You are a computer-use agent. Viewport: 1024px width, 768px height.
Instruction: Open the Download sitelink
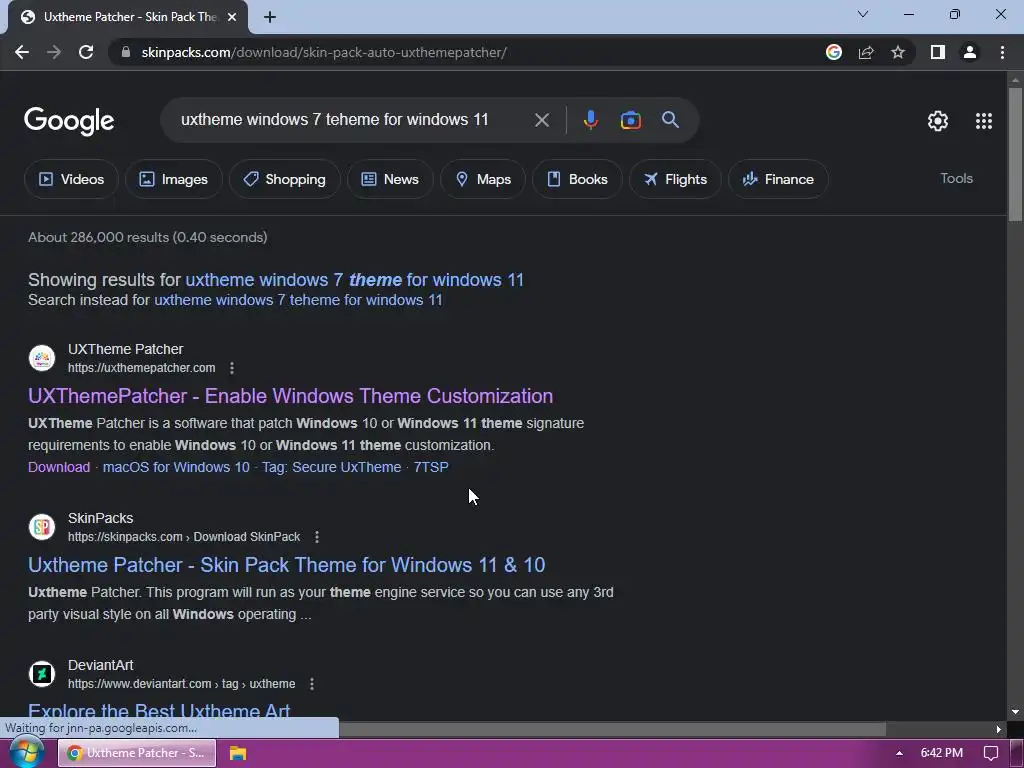click(x=59, y=467)
